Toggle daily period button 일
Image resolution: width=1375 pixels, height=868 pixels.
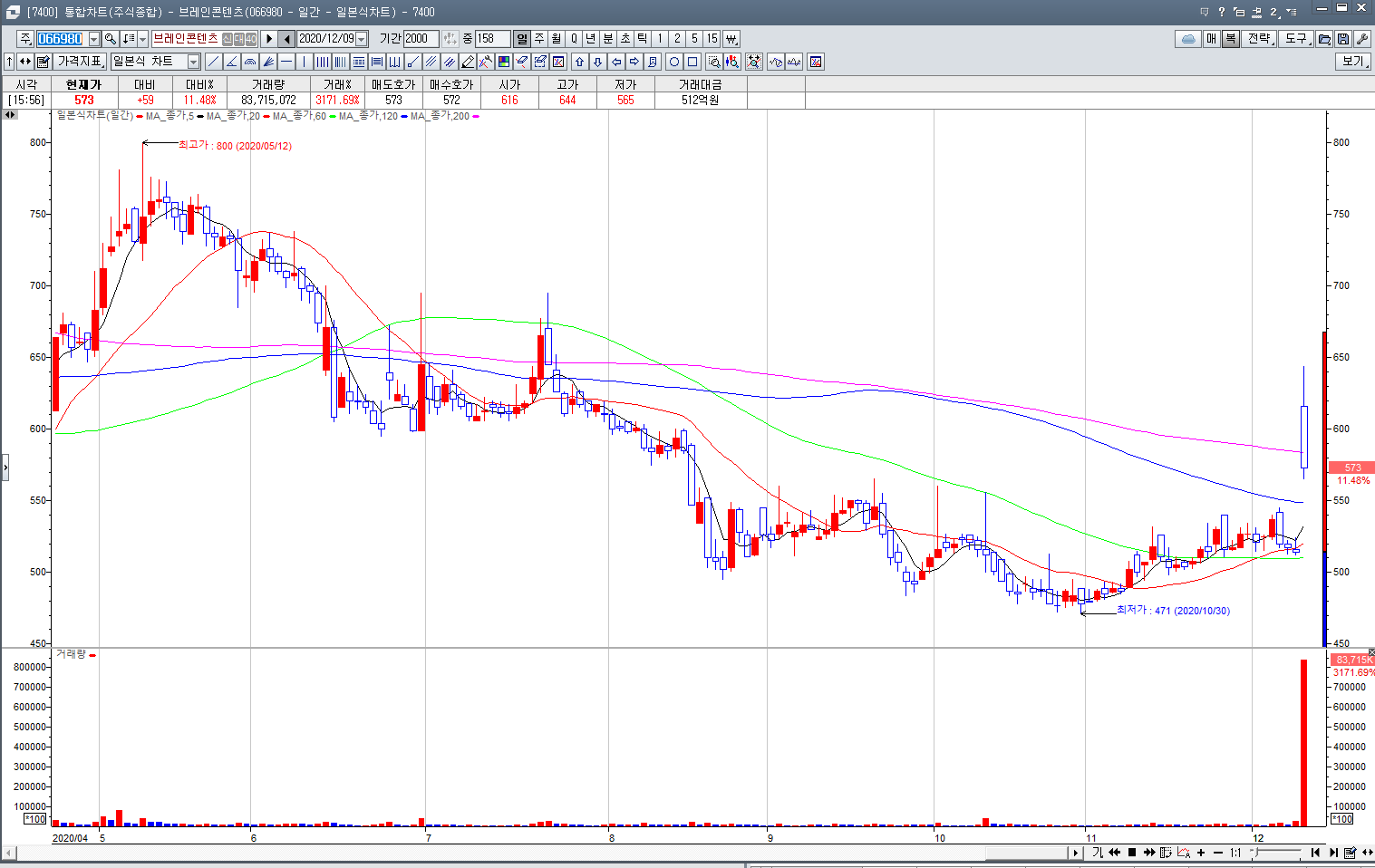pyautogui.click(x=522, y=39)
